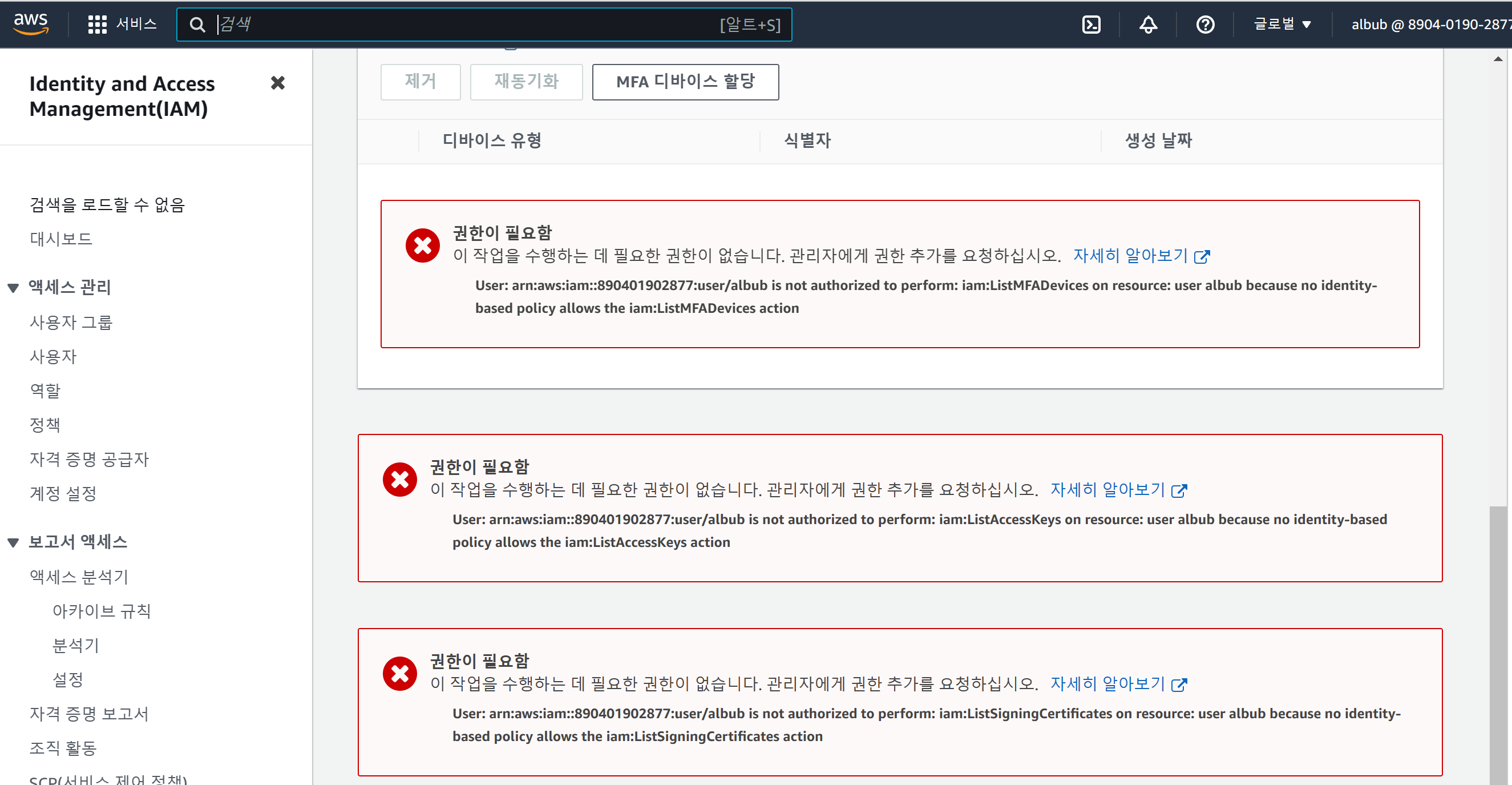Open Identity and Access Management(IAM) heading

[122, 96]
